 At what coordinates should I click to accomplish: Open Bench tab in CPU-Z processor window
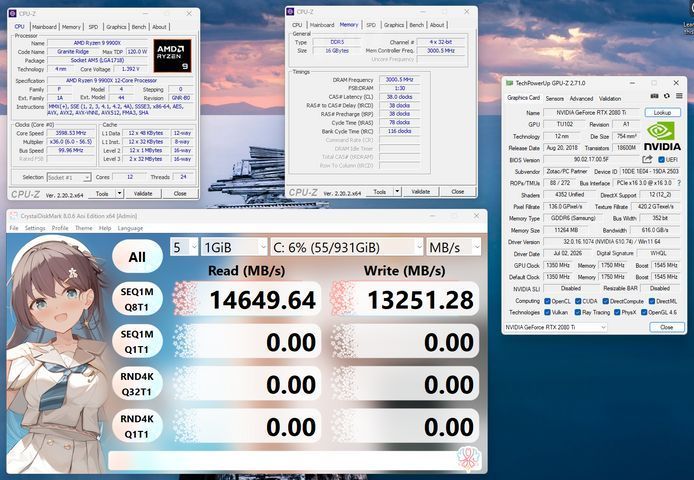(x=139, y=27)
